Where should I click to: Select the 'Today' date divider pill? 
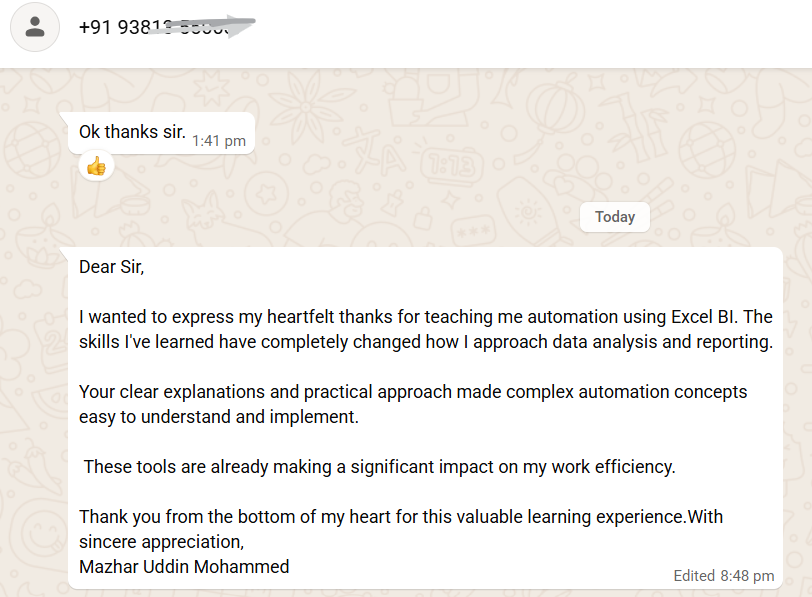[614, 216]
